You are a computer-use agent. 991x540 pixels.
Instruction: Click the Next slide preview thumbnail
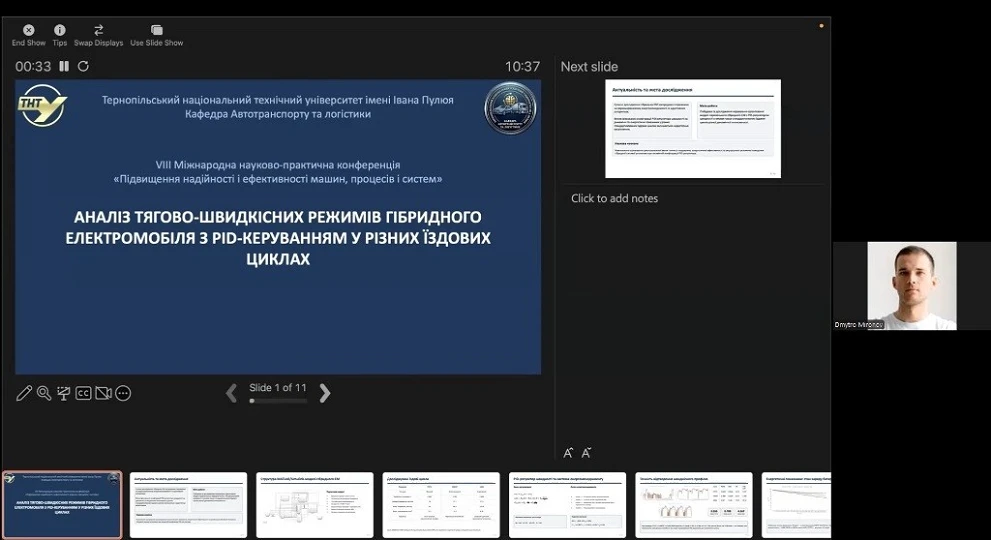click(692, 129)
